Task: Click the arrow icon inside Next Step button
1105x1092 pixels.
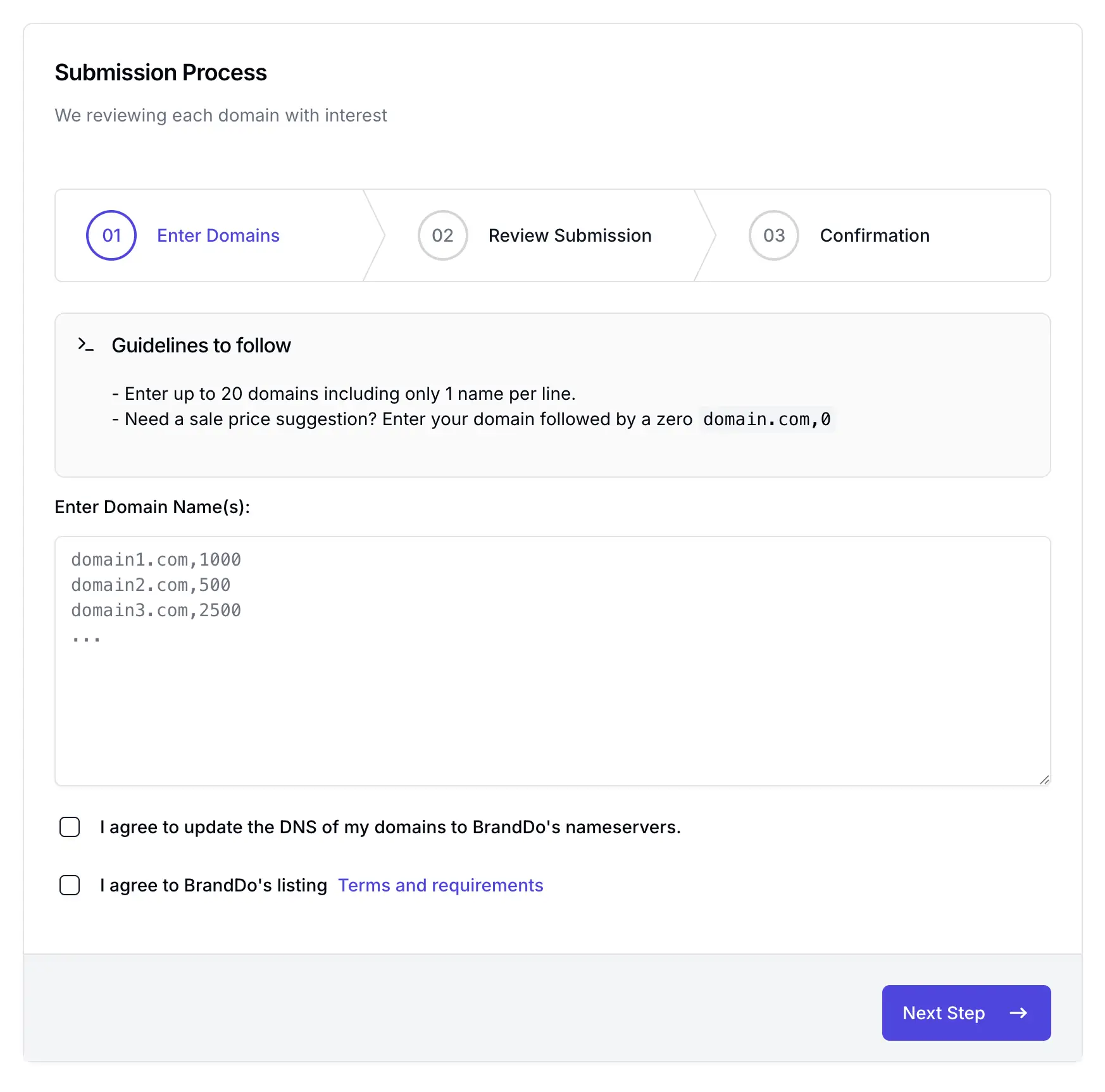Action: coord(1019,1013)
